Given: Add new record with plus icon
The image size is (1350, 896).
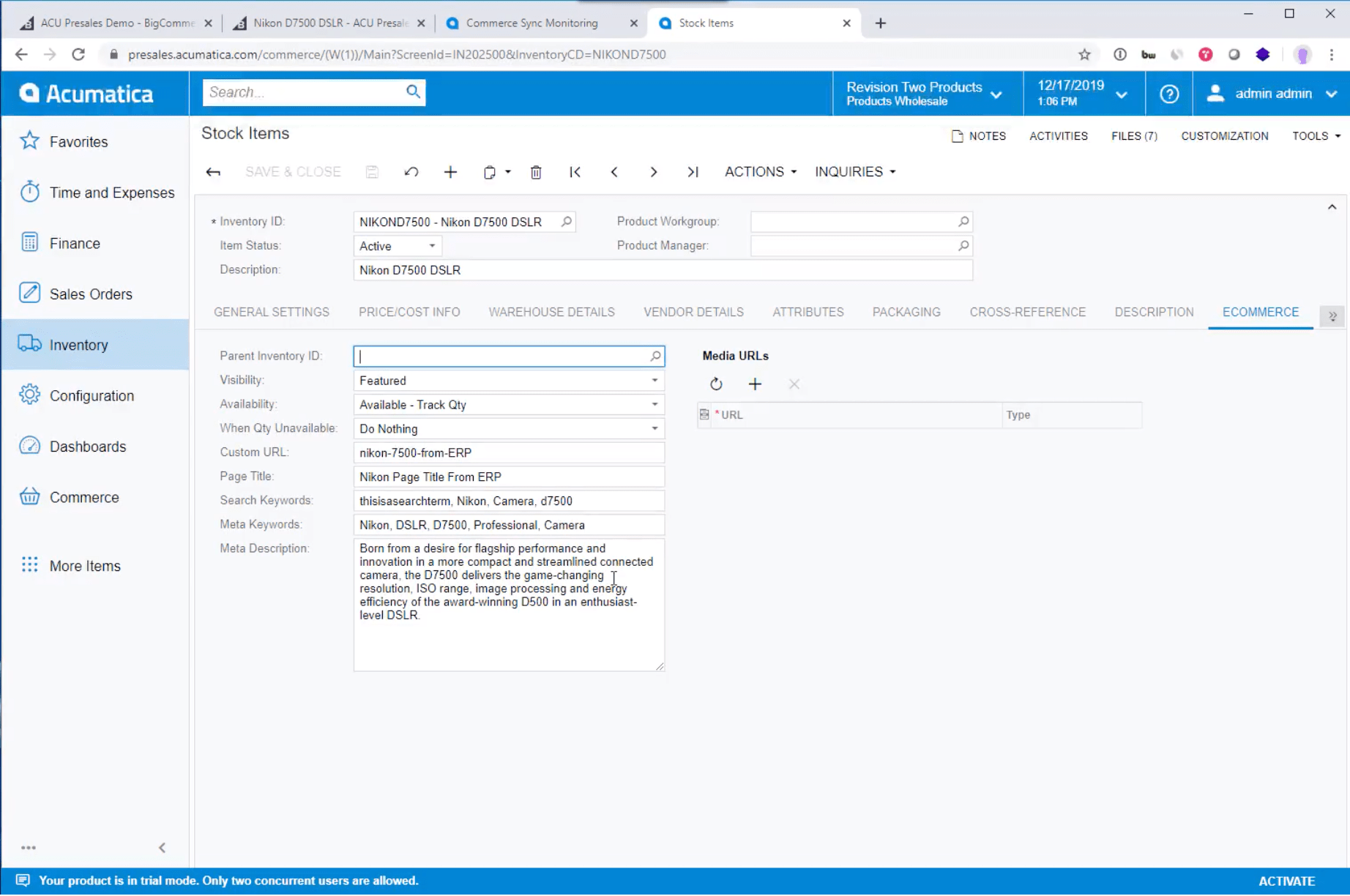Looking at the screenshot, I should [x=450, y=172].
